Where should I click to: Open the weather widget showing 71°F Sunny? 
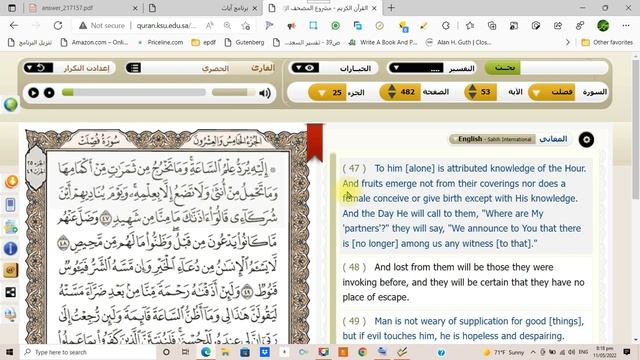tap(504, 352)
